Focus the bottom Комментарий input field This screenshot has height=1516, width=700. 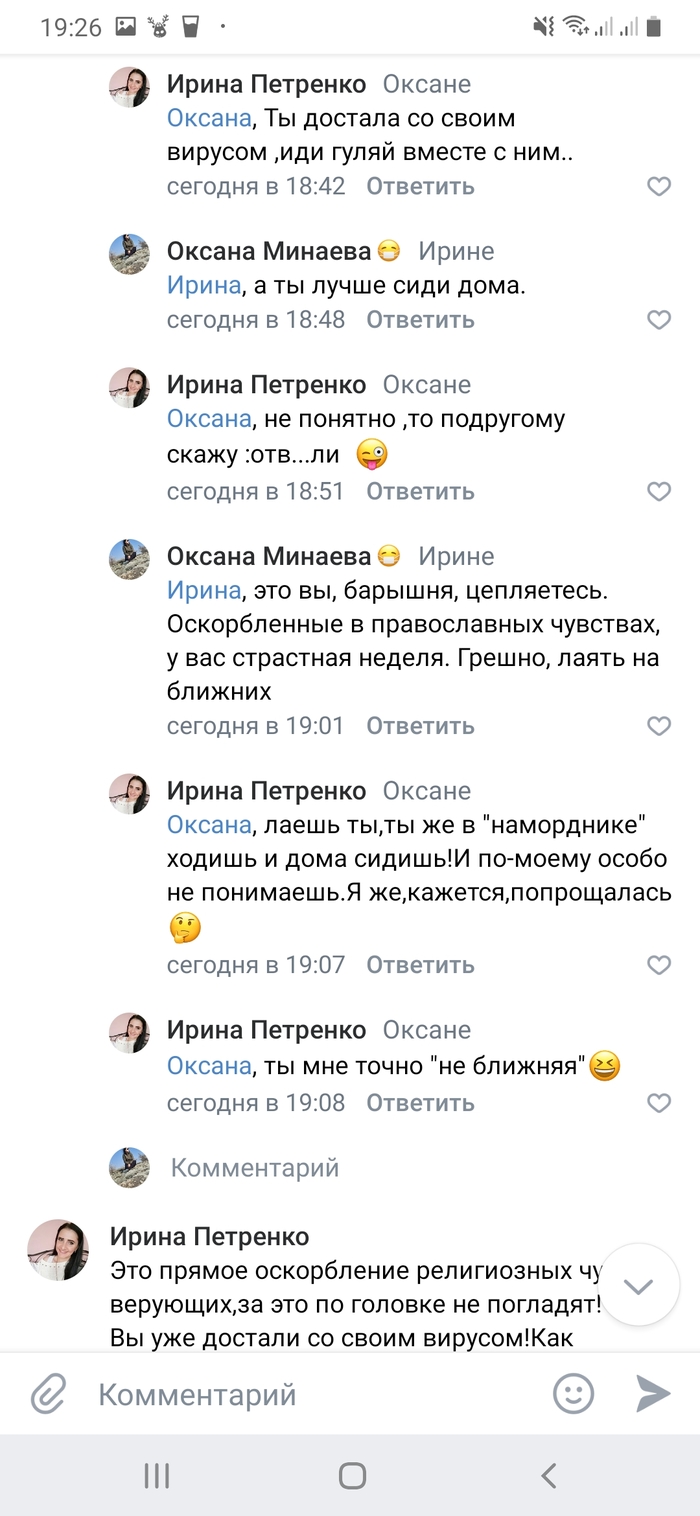[x=300, y=1393]
